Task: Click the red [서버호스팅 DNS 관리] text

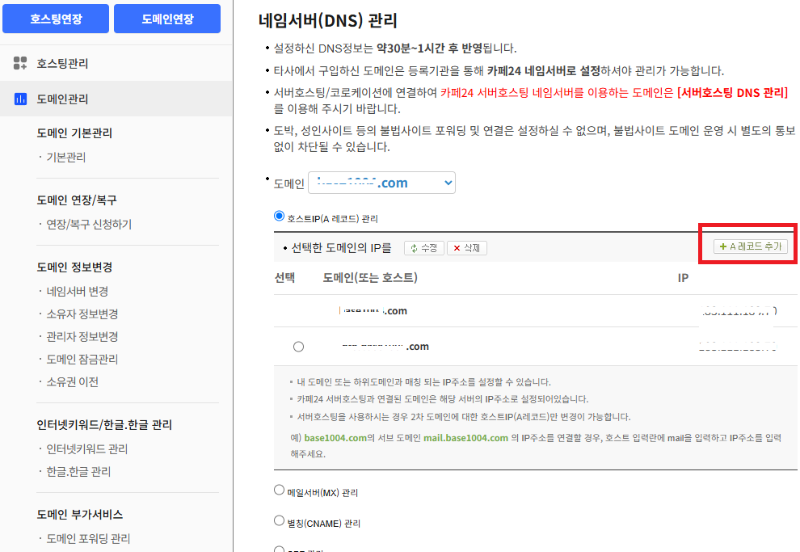Action: tap(733, 92)
